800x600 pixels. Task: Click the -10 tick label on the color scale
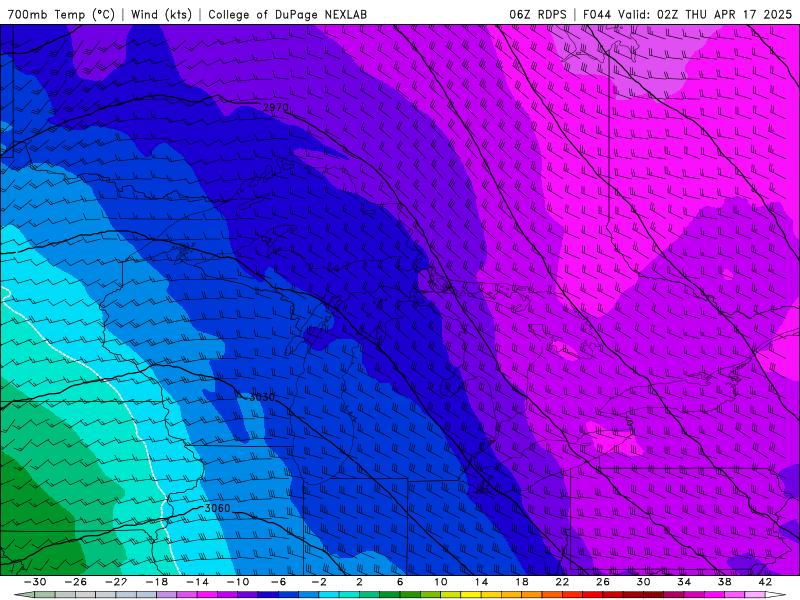point(238,582)
